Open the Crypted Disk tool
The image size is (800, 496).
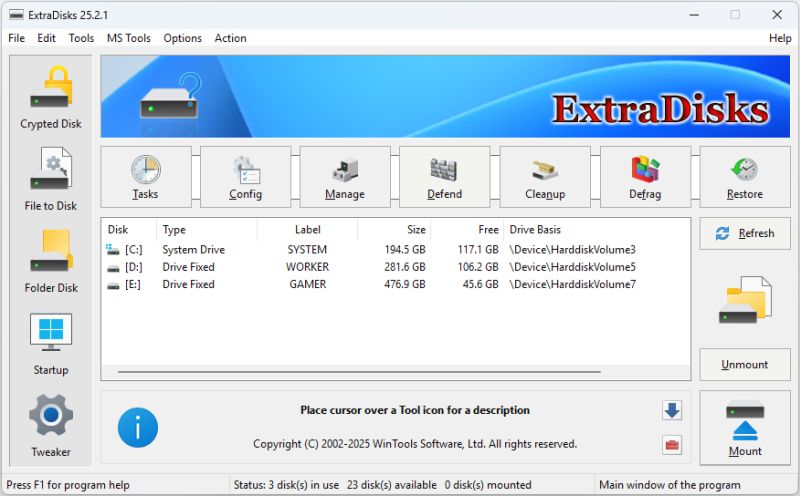pyautogui.click(x=51, y=98)
